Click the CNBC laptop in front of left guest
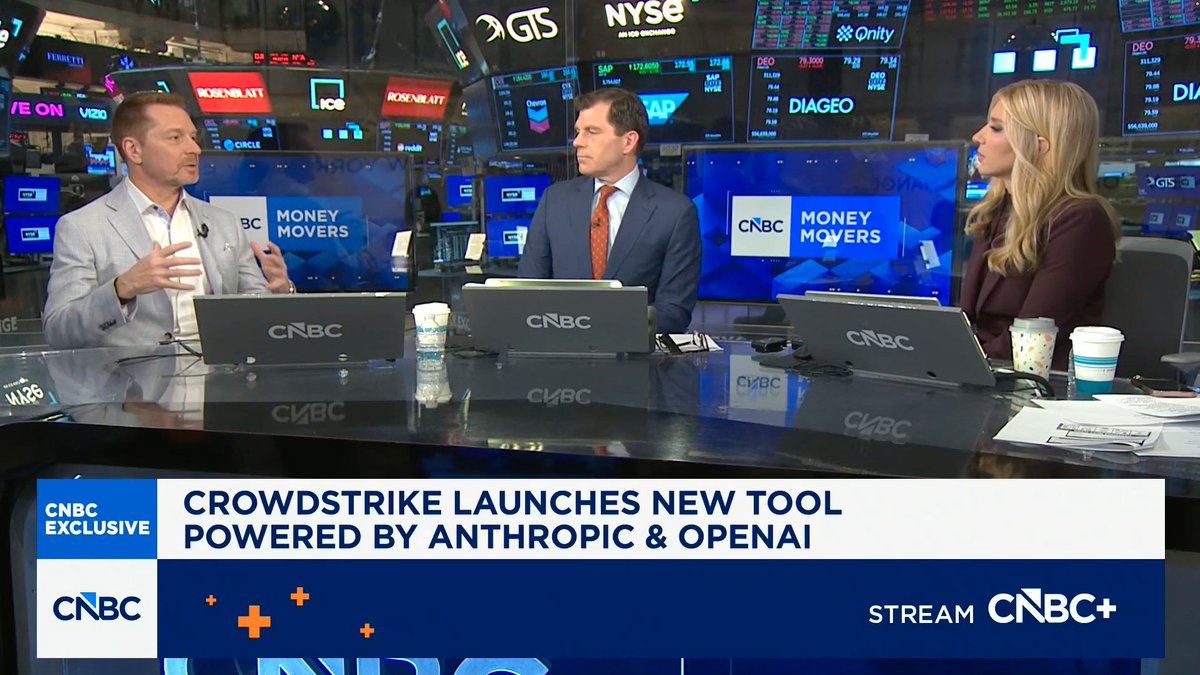 pos(299,328)
